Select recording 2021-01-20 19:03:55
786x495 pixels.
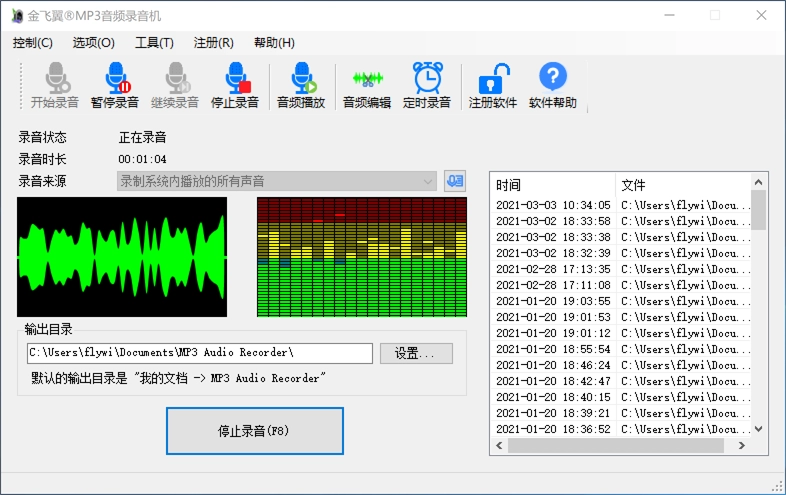[x=621, y=301]
